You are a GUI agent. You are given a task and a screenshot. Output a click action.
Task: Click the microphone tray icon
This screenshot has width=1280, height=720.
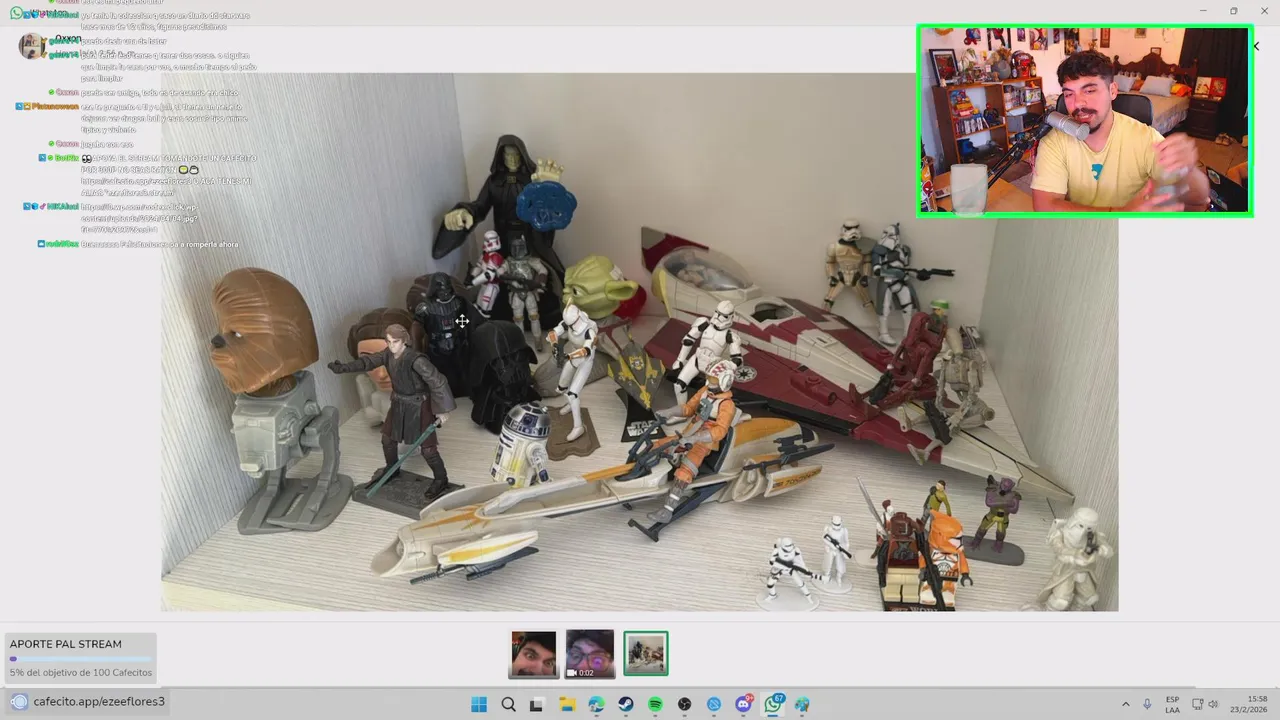coord(1147,705)
